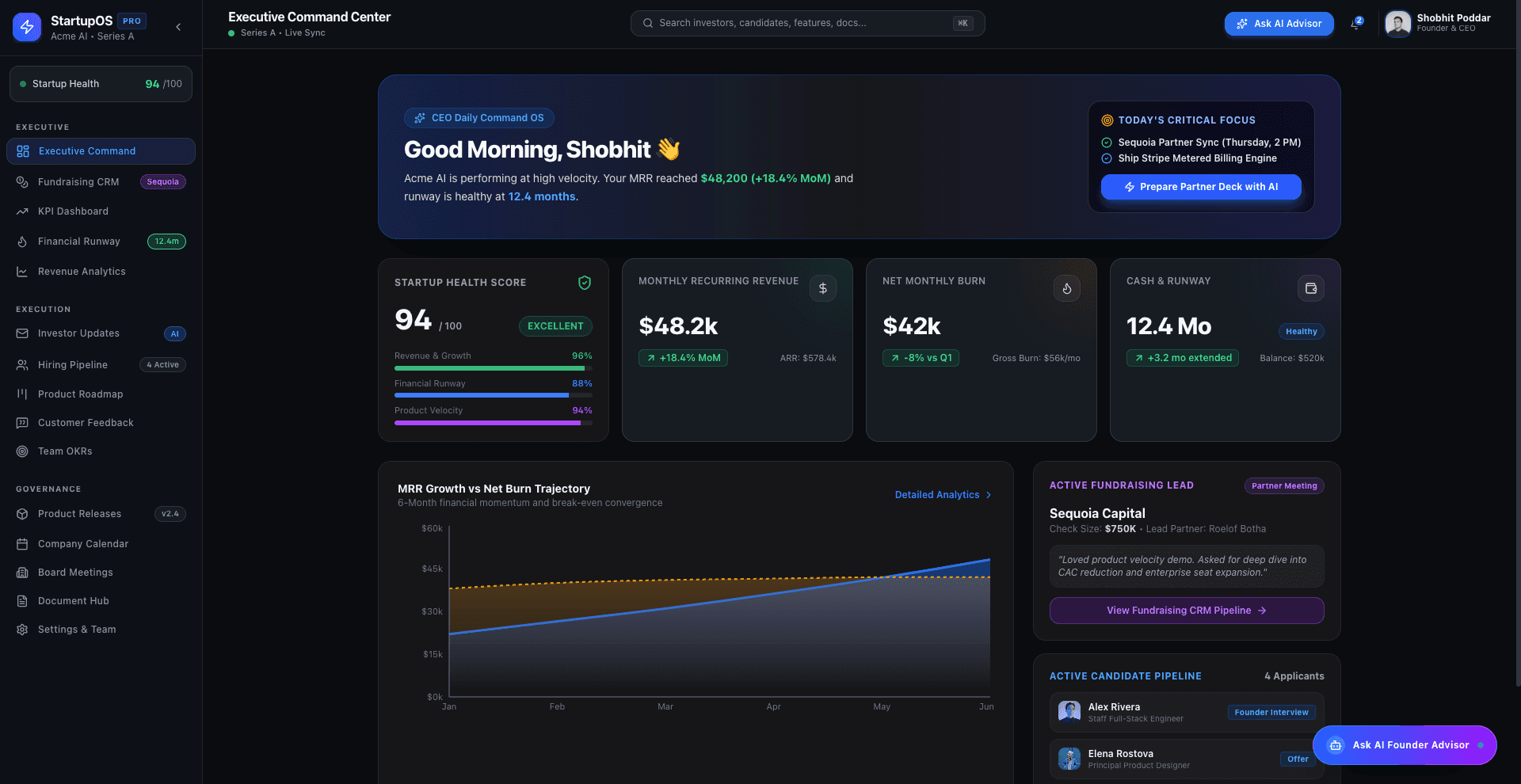The height and width of the screenshot is (784, 1521).
Task: Open the notifications bell
Action: click(x=1356, y=24)
